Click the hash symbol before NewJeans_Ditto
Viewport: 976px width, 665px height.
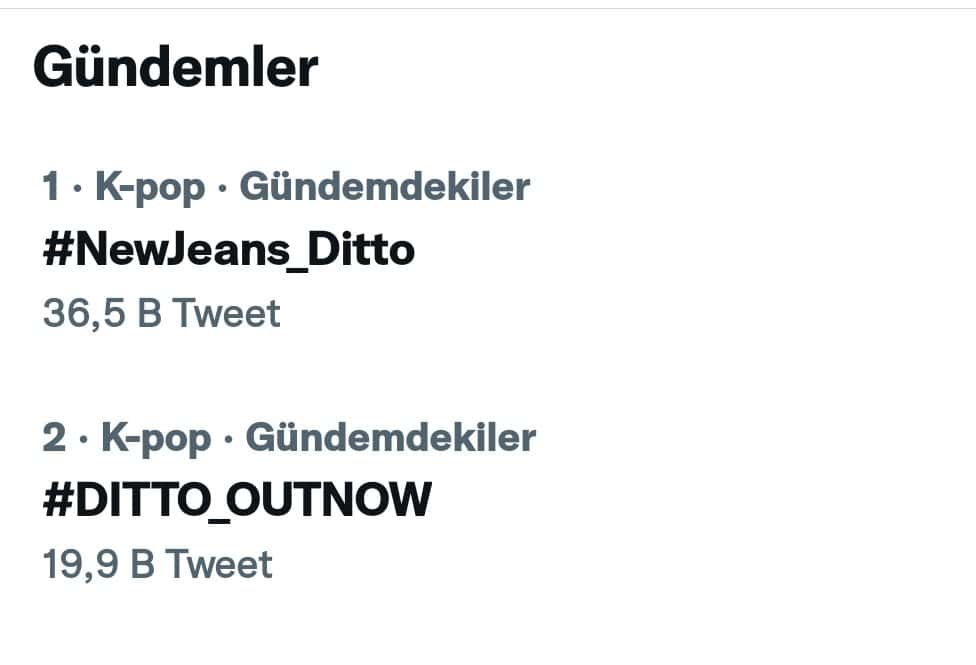(x=55, y=250)
